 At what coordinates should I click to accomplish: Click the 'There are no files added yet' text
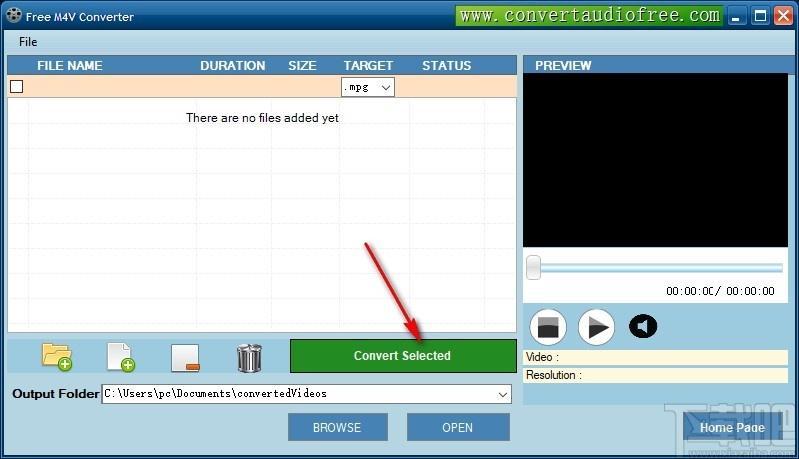[x=262, y=118]
